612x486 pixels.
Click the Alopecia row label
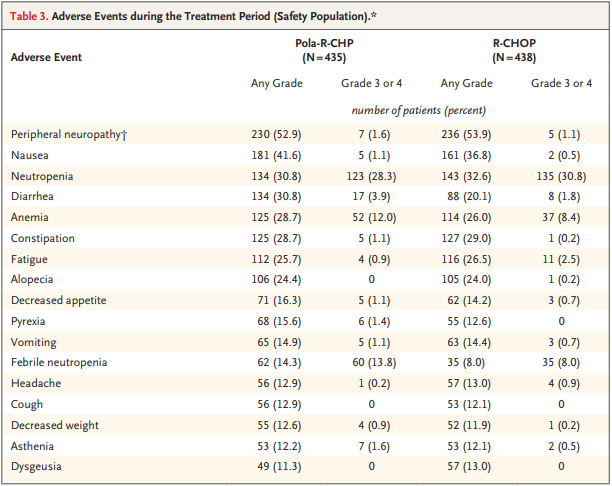(x=32, y=280)
